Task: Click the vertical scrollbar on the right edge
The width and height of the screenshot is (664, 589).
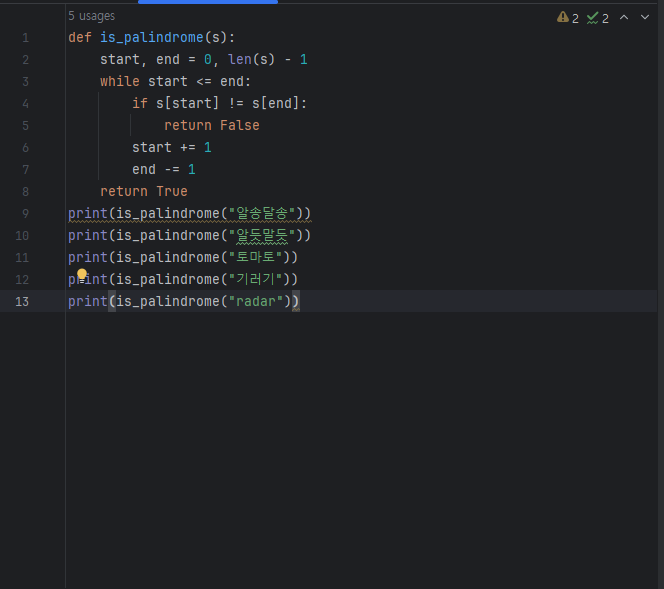Action: pyautogui.click(x=661, y=296)
